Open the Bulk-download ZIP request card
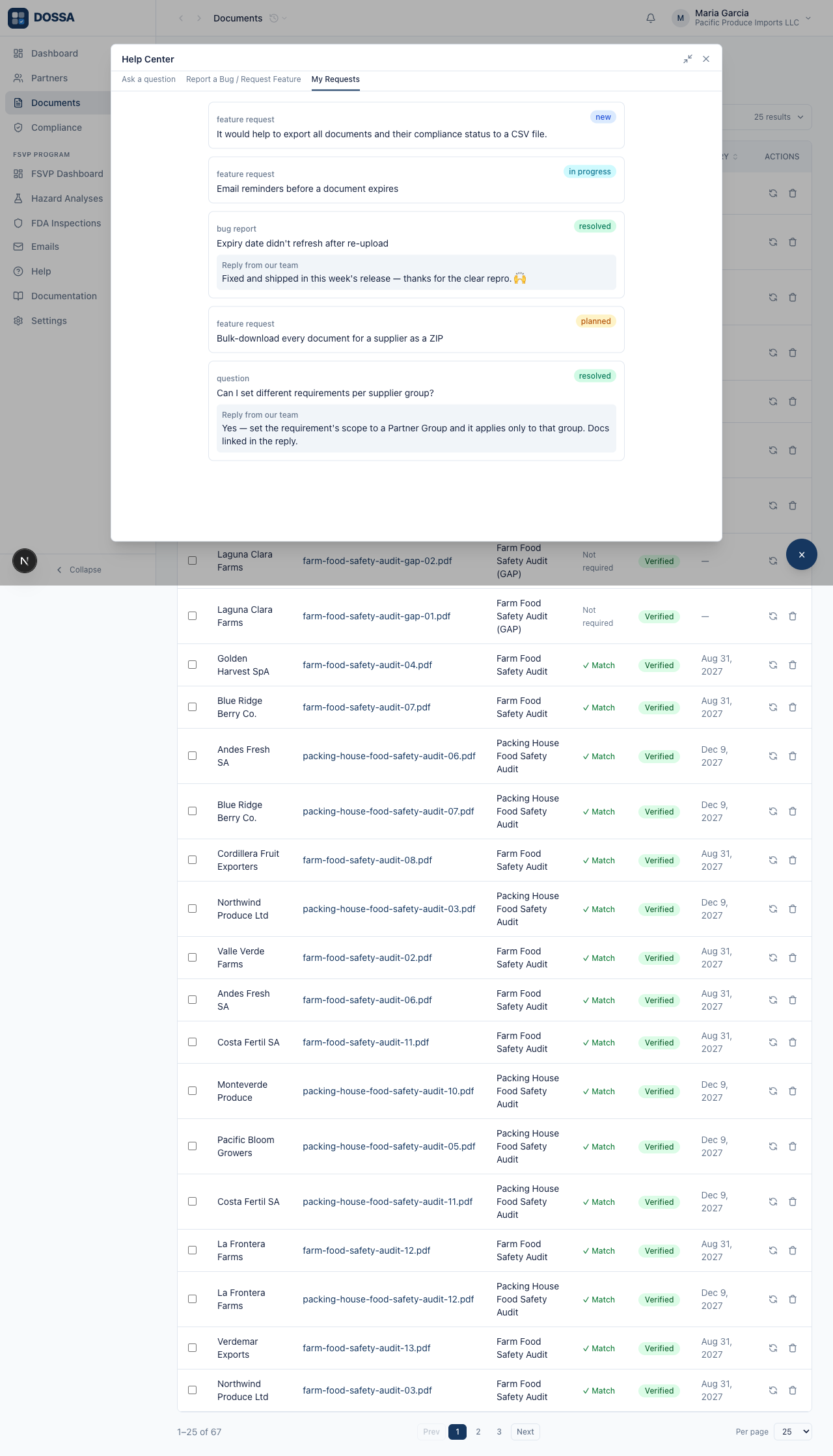The width and height of the screenshot is (833, 1456). (x=416, y=330)
